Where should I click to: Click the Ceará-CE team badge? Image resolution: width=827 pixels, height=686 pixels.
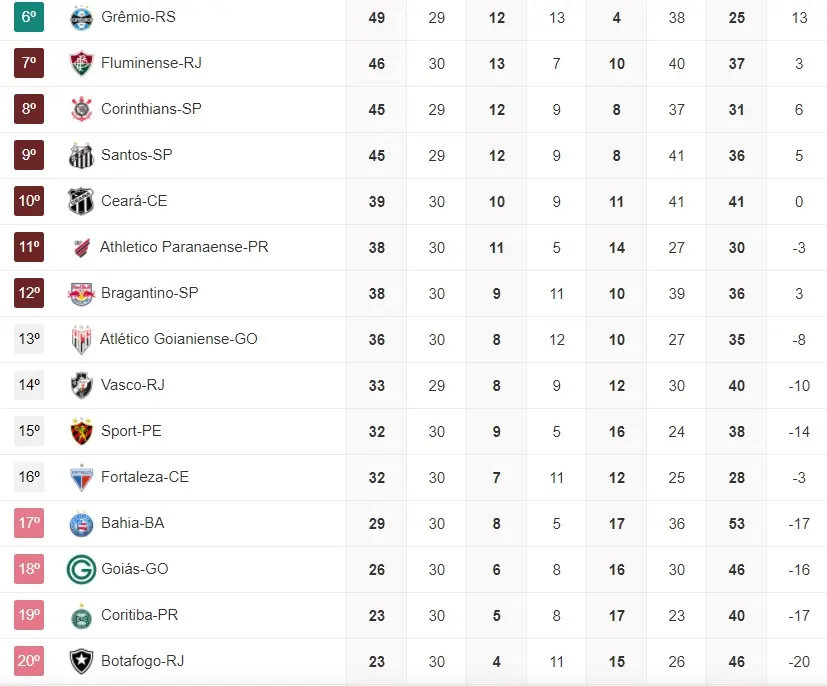coord(81,201)
